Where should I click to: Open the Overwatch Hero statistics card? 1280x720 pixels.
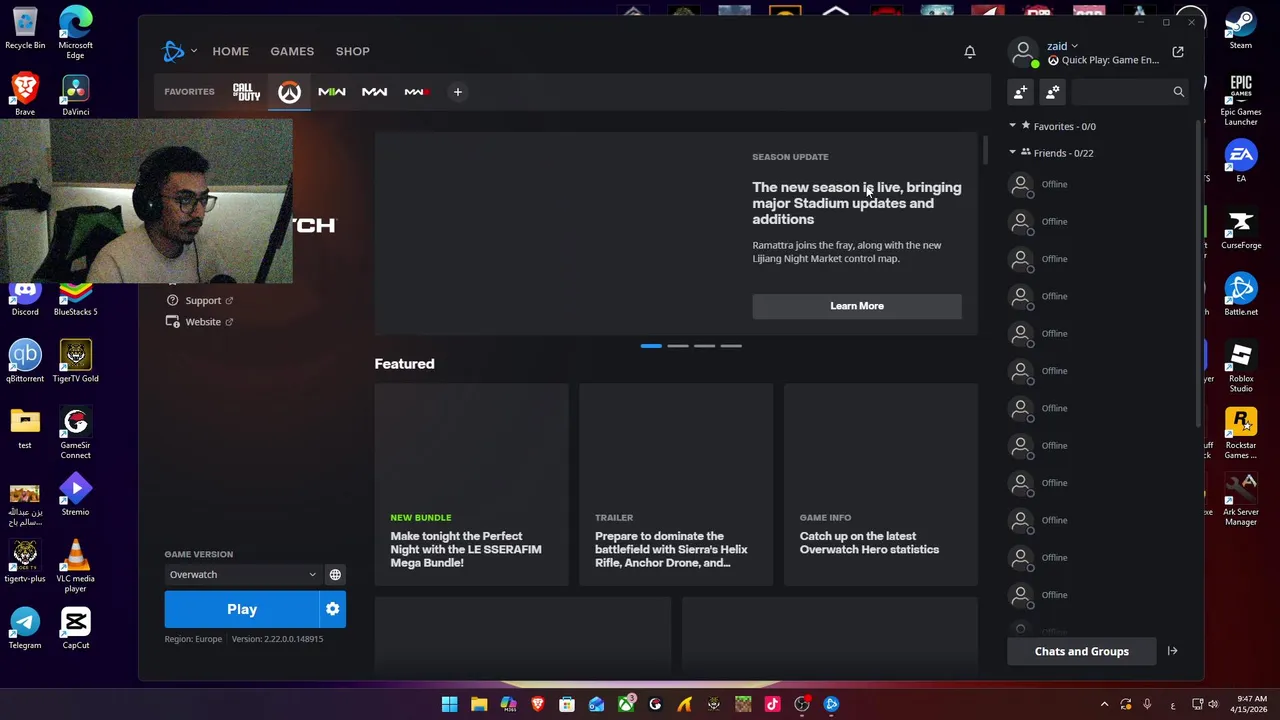(x=880, y=484)
